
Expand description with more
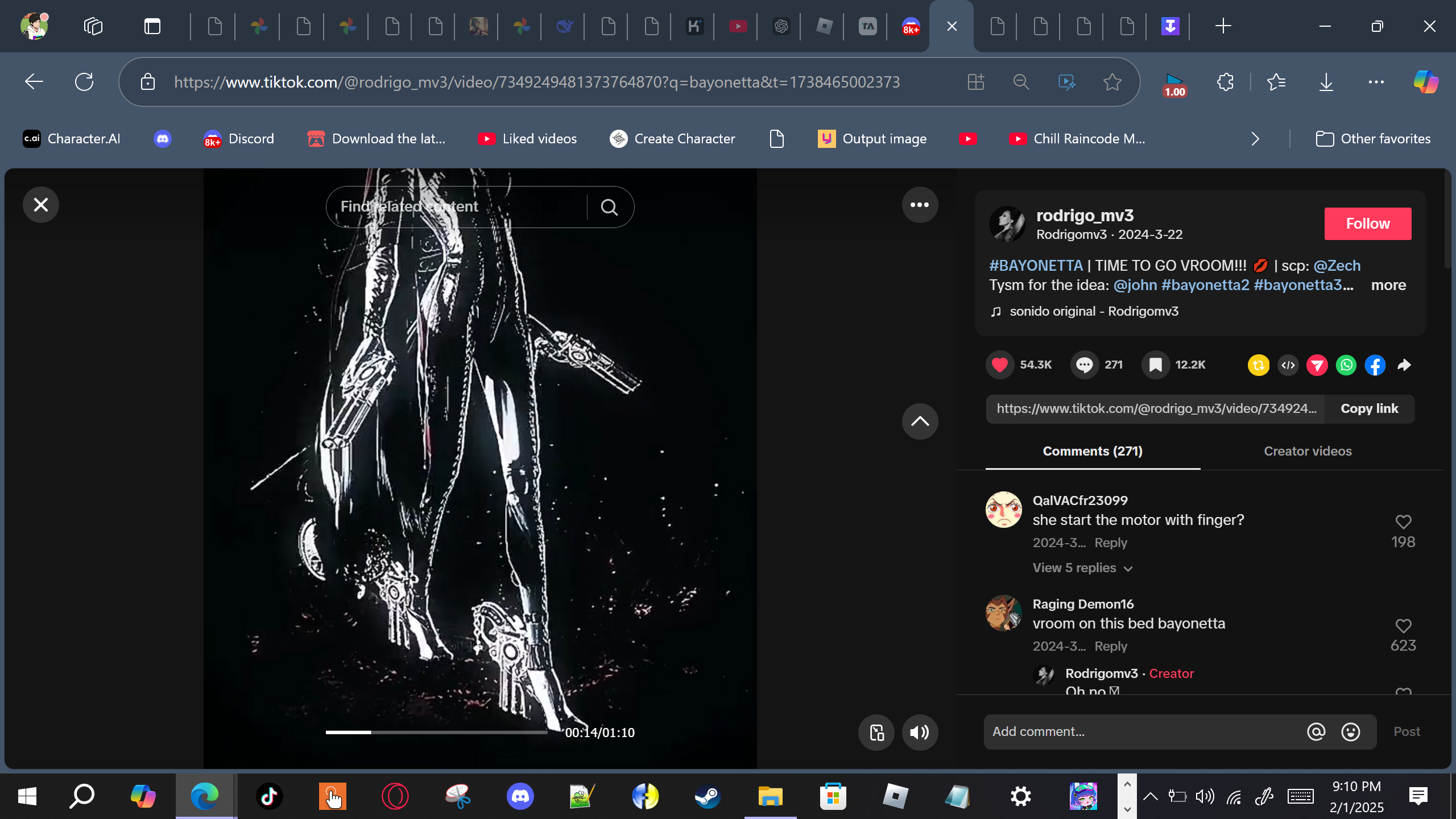pyautogui.click(x=1388, y=285)
